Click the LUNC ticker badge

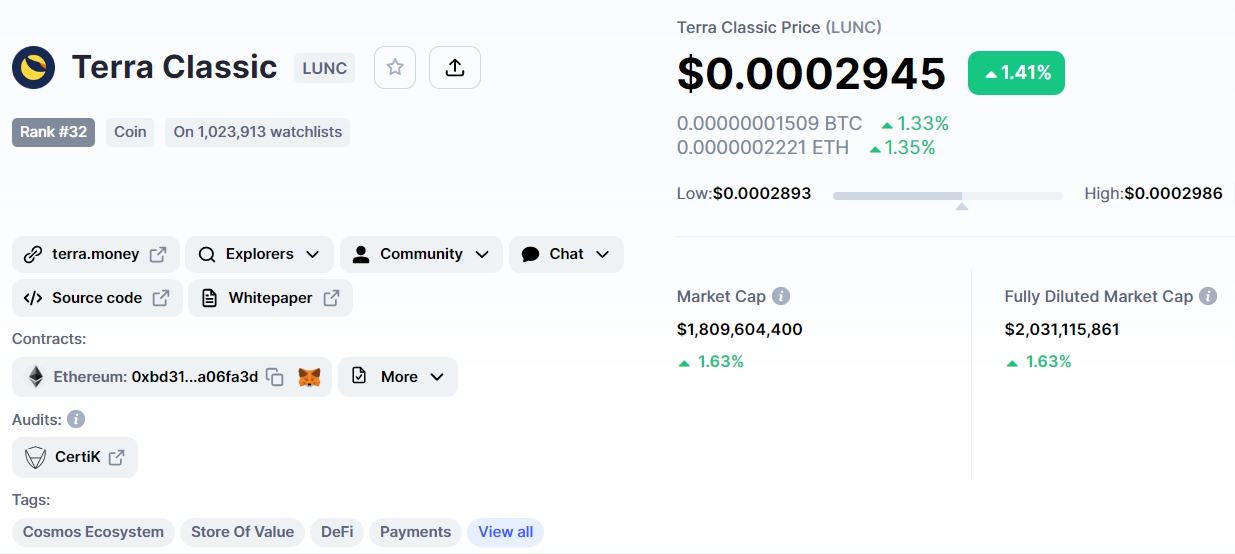pos(324,68)
